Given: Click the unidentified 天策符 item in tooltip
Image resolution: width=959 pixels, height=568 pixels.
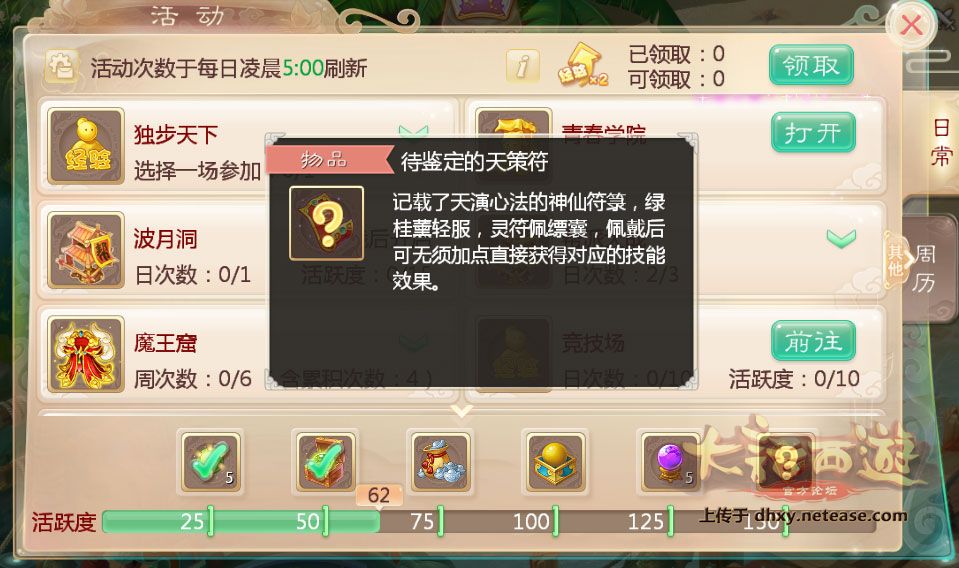Looking at the screenshot, I should point(327,224).
